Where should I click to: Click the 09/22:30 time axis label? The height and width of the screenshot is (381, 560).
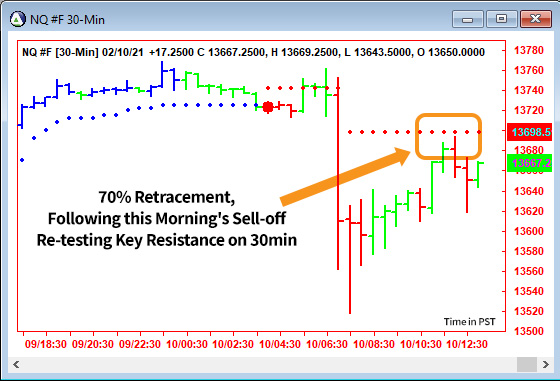(x=140, y=344)
